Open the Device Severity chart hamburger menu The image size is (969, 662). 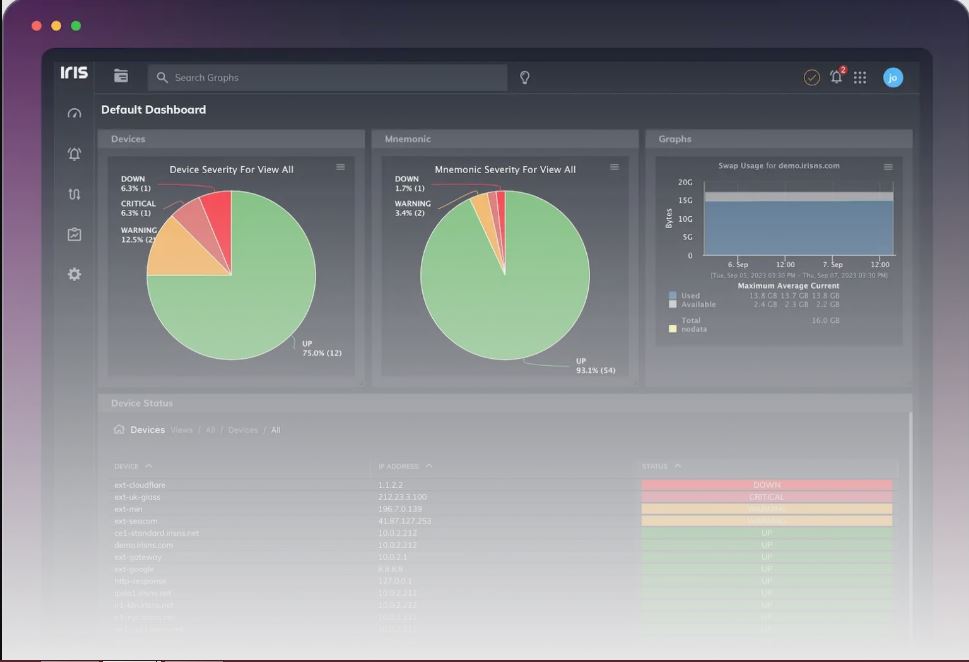click(x=341, y=168)
